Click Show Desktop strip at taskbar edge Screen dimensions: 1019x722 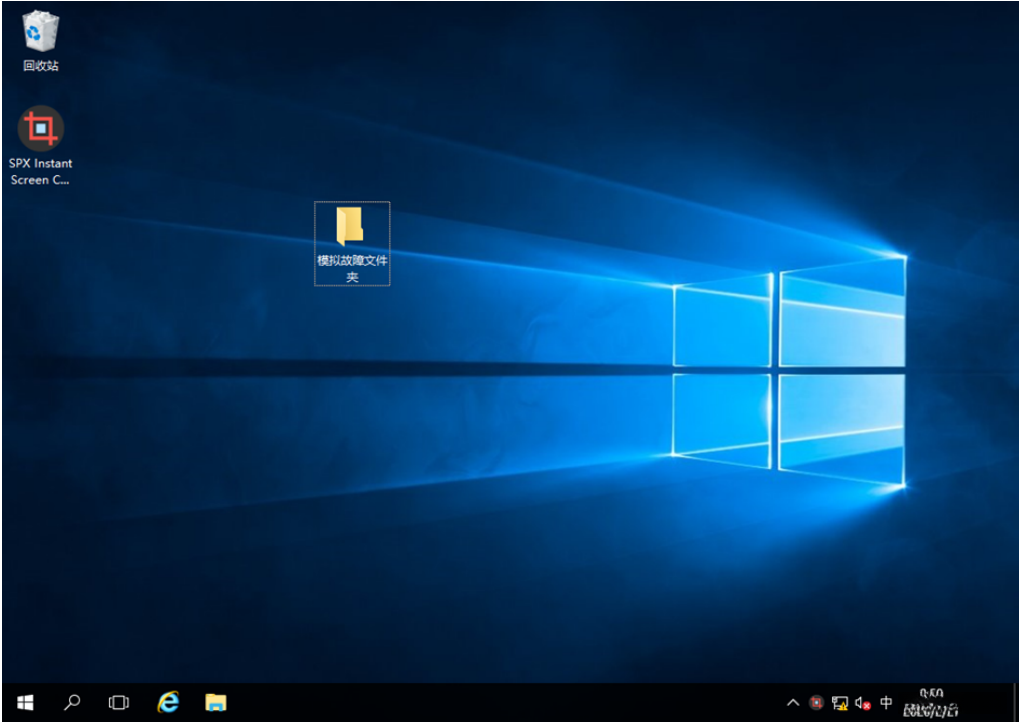click(1014, 702)
